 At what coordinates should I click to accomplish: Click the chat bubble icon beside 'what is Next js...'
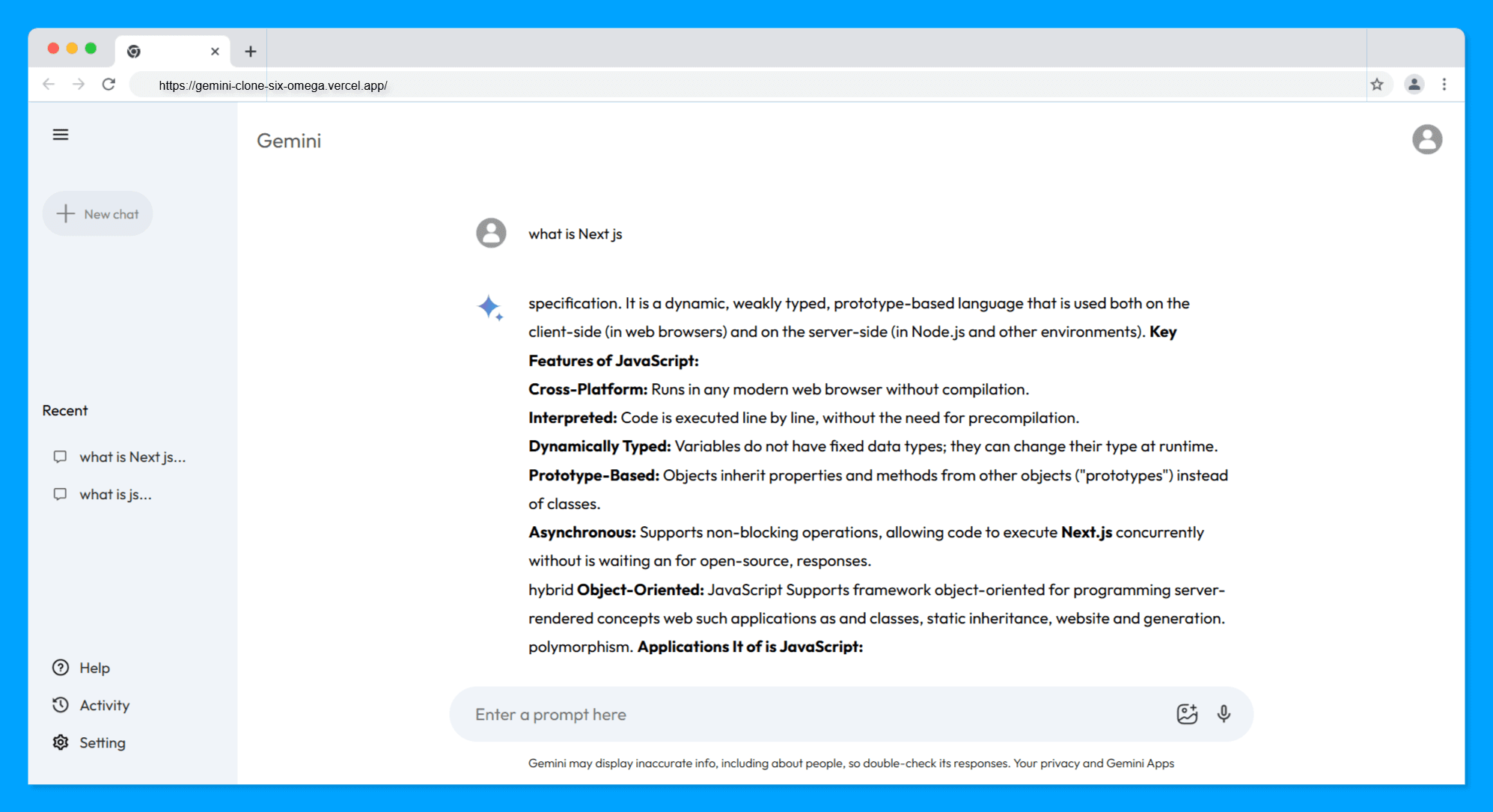pos(60,457)
